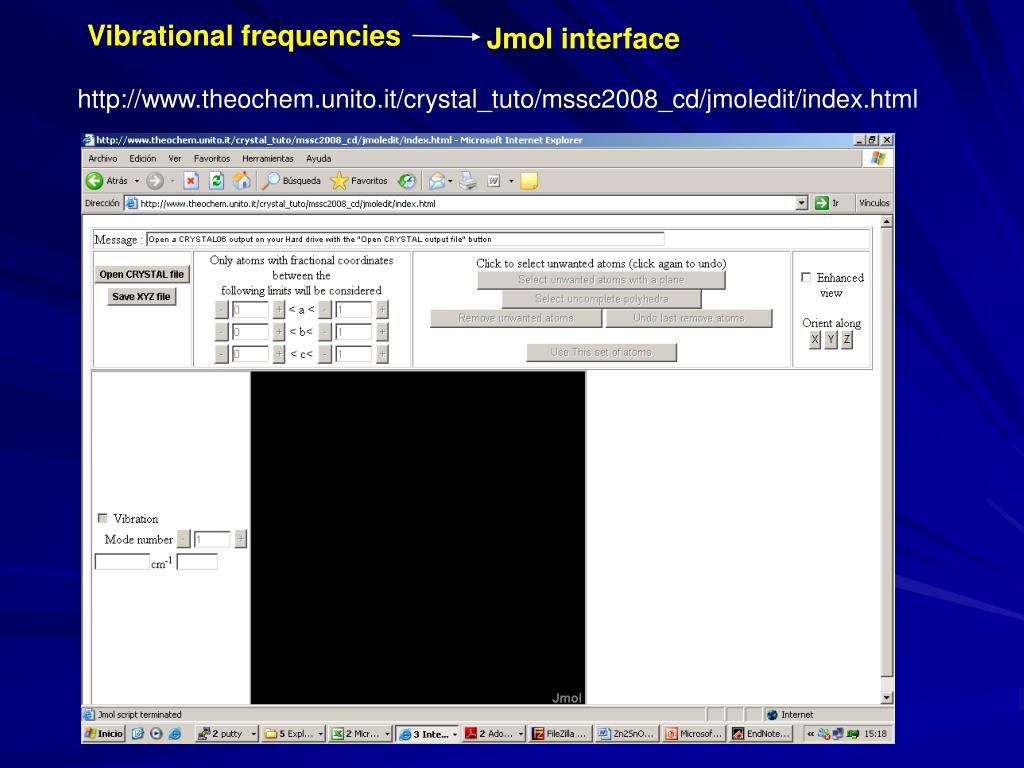Toggle the Vibration checkbox
The image size is (1024, 768).
pos(103,518)
